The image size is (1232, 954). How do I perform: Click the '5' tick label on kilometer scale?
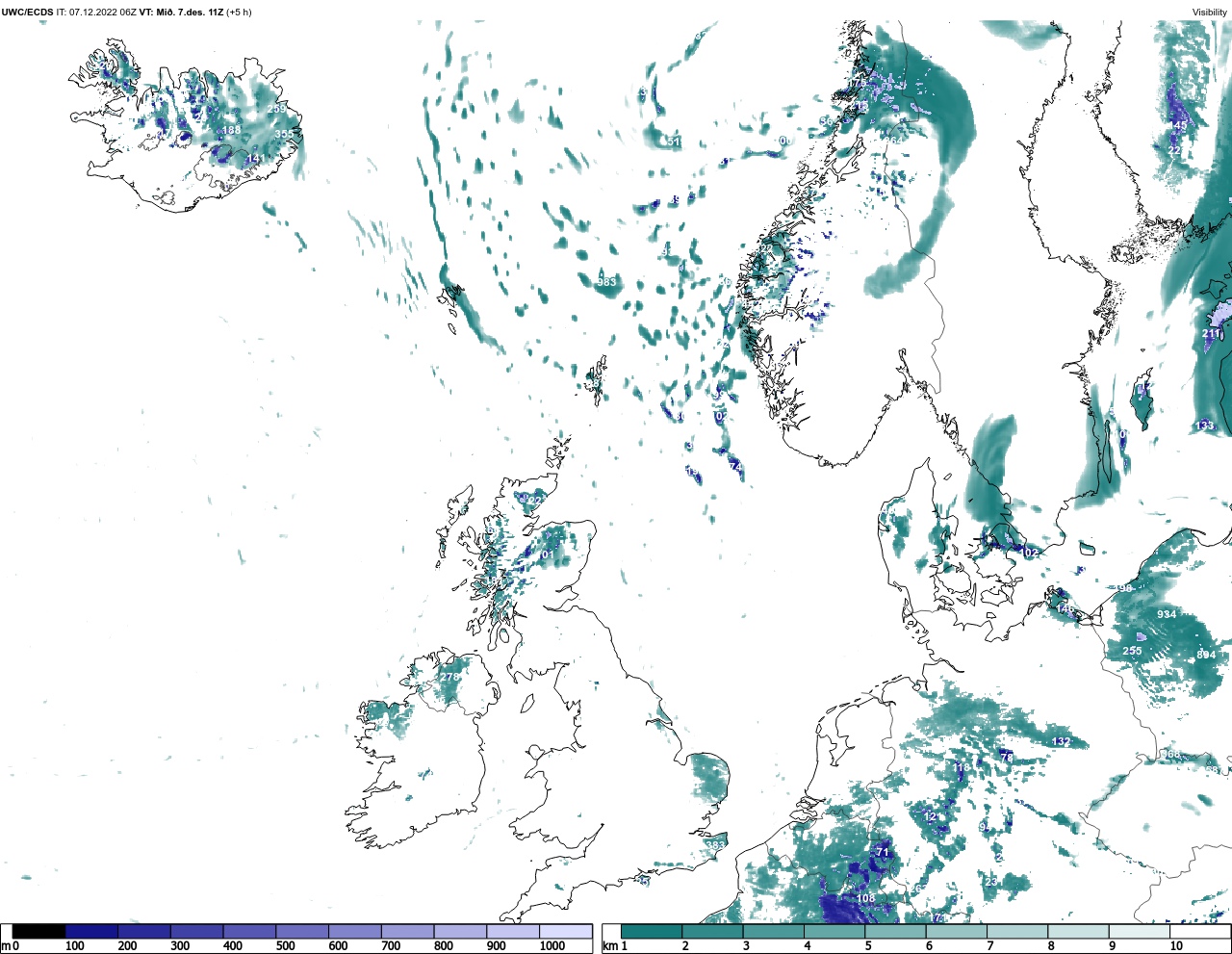coord(869,946)
